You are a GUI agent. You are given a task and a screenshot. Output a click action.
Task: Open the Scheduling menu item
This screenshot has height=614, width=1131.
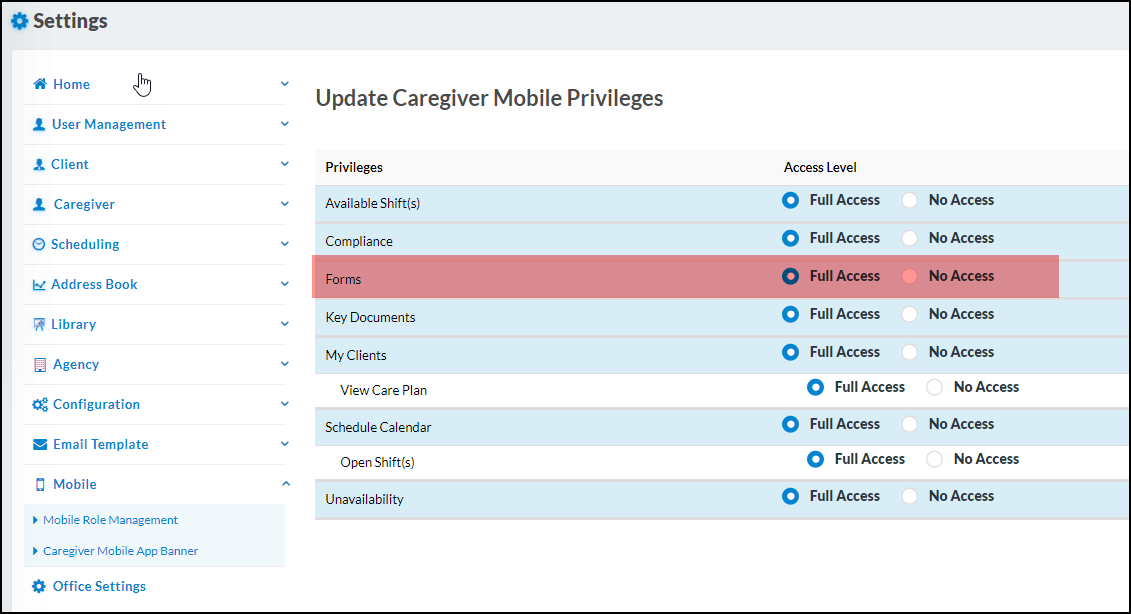(x=85, y=244)
